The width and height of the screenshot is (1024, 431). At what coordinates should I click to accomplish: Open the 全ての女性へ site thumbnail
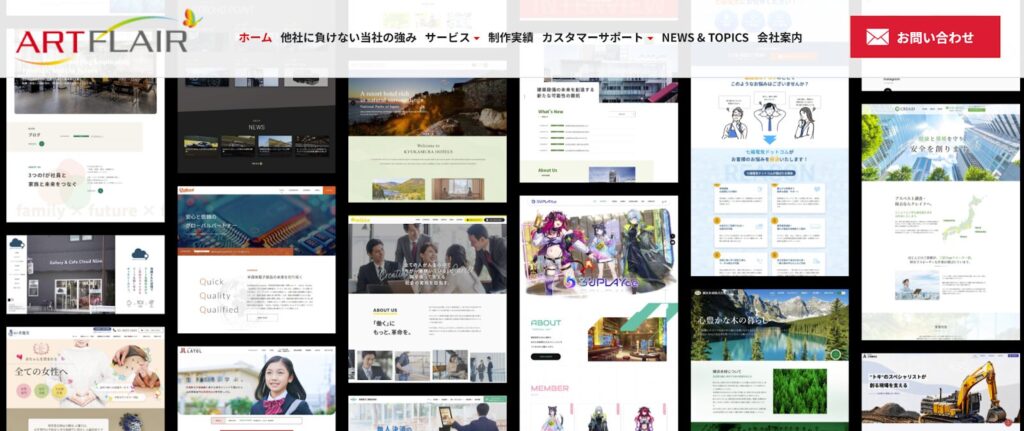click(x=86, y=379)
